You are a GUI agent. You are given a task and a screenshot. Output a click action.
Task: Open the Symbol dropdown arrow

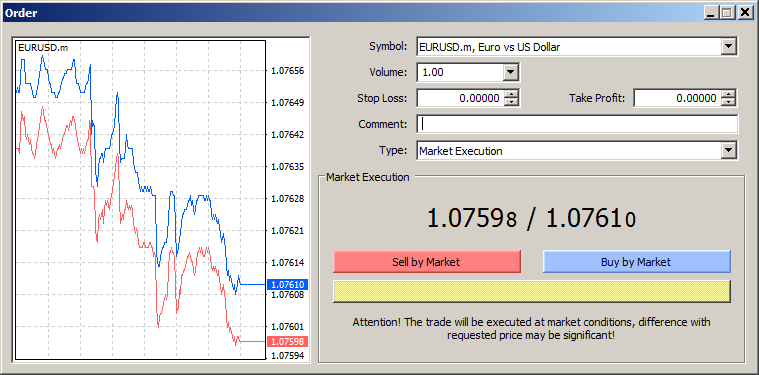[728, 47]
